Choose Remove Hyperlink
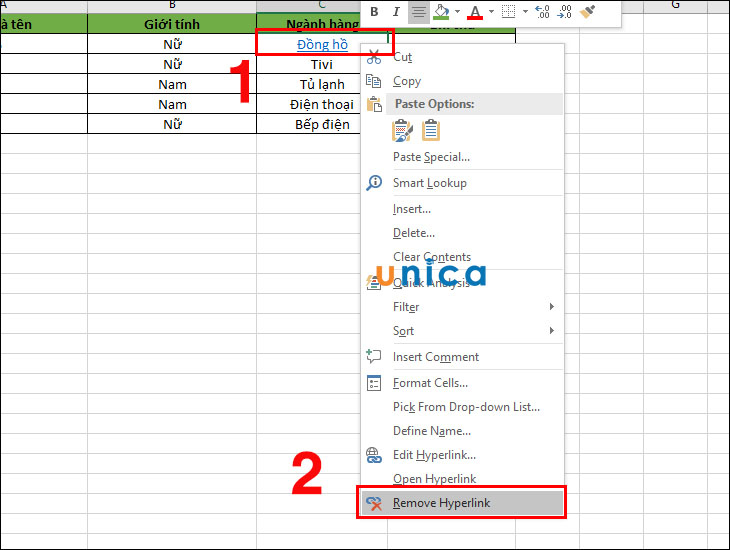 461,503
